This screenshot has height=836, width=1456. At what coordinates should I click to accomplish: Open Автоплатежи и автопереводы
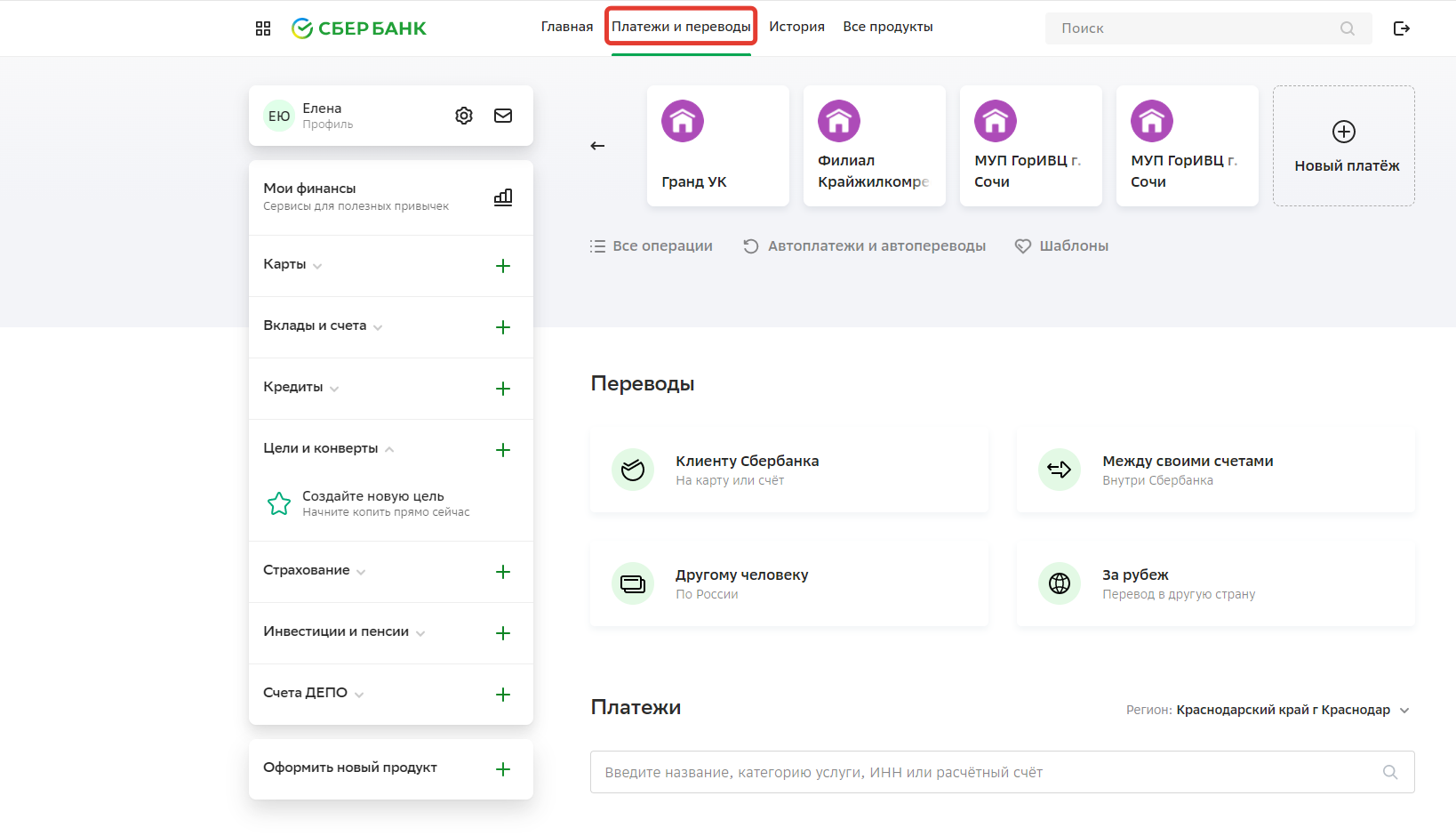pos(864,246)
